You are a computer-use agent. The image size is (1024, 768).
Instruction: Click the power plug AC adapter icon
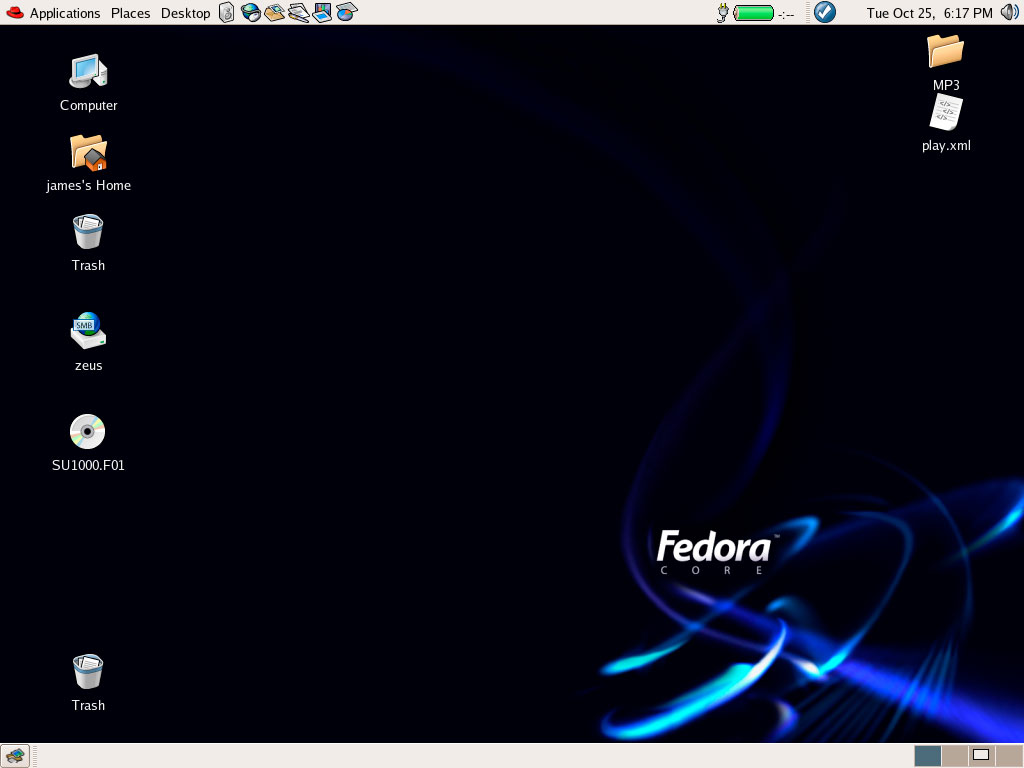[x=723, y=13]
